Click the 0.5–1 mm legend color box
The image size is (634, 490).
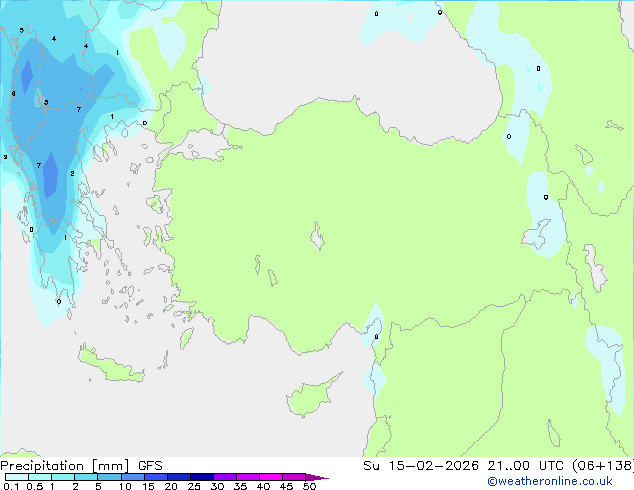click(x=40, y=477)
